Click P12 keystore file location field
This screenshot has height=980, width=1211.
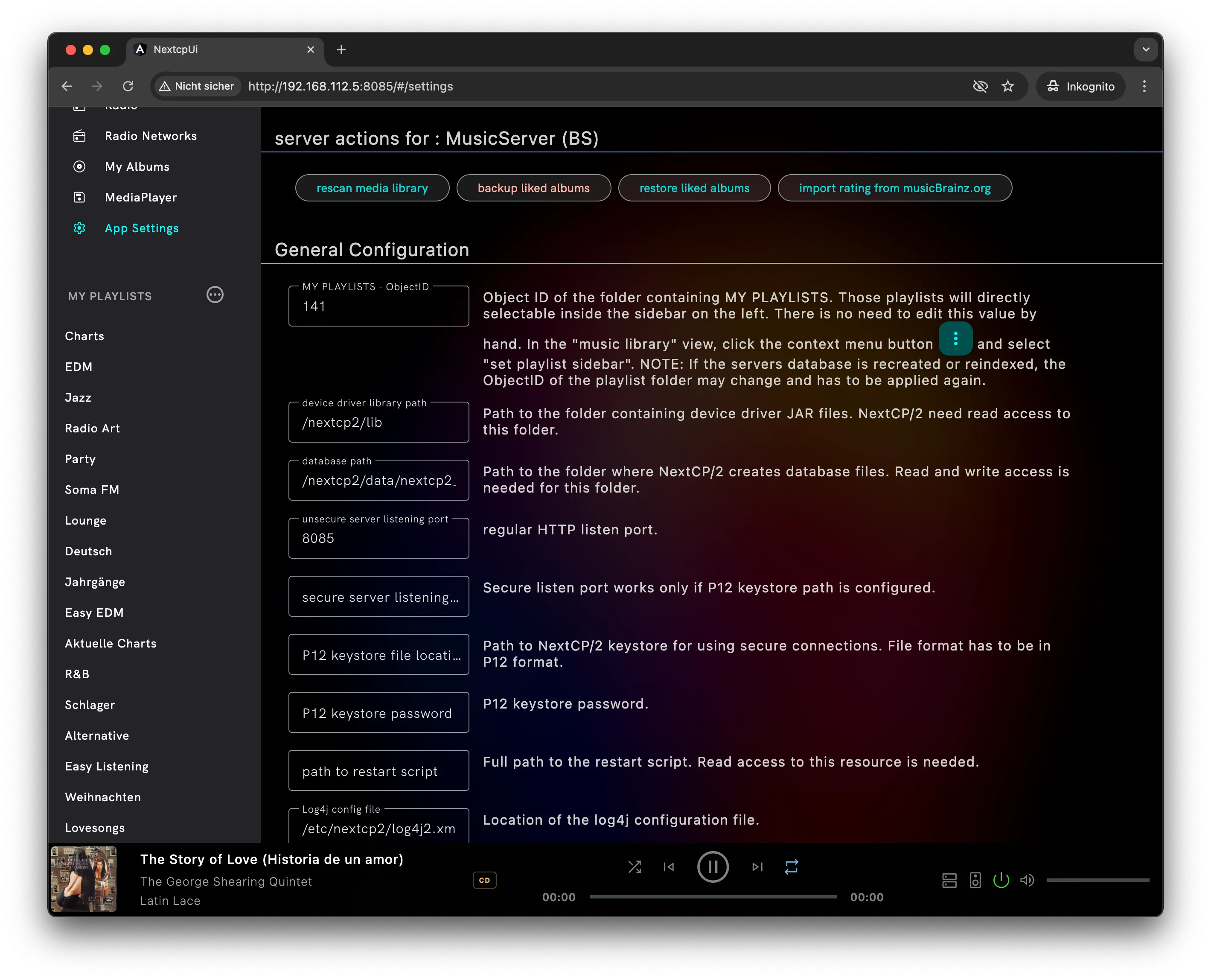point(378,655)
